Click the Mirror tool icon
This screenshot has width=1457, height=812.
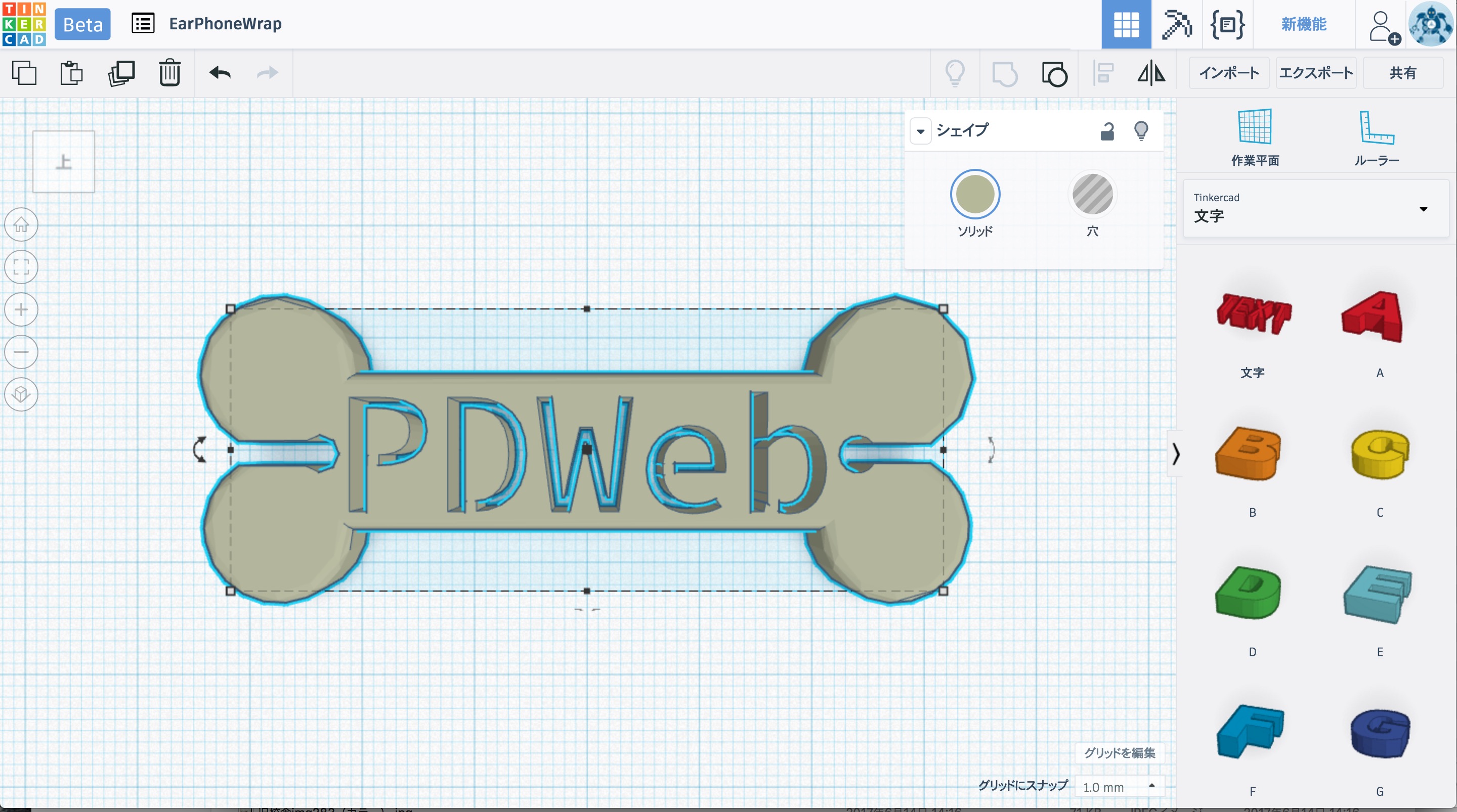(1151, 73)
